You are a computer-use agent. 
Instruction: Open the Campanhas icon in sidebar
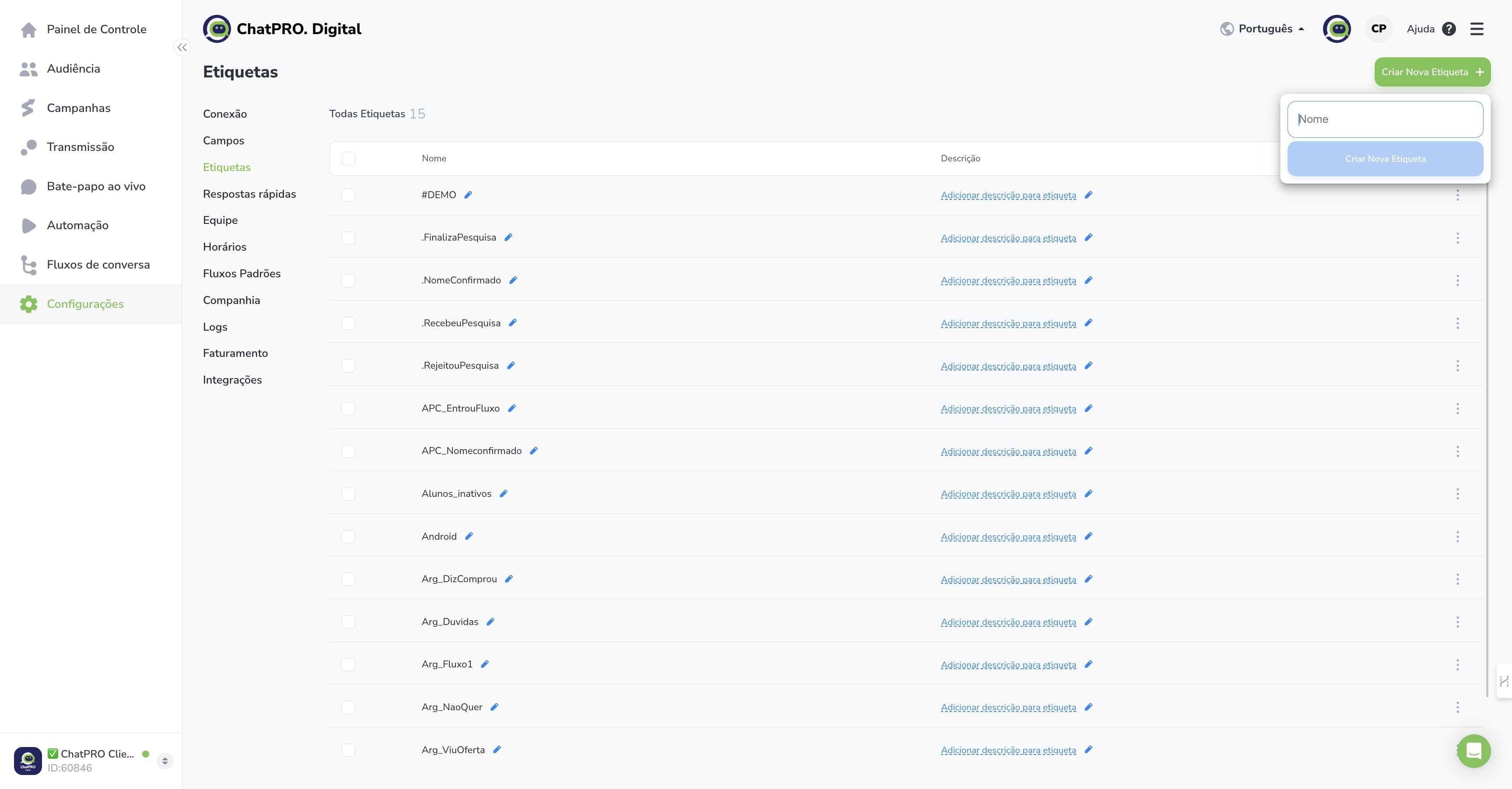[28, 108]
